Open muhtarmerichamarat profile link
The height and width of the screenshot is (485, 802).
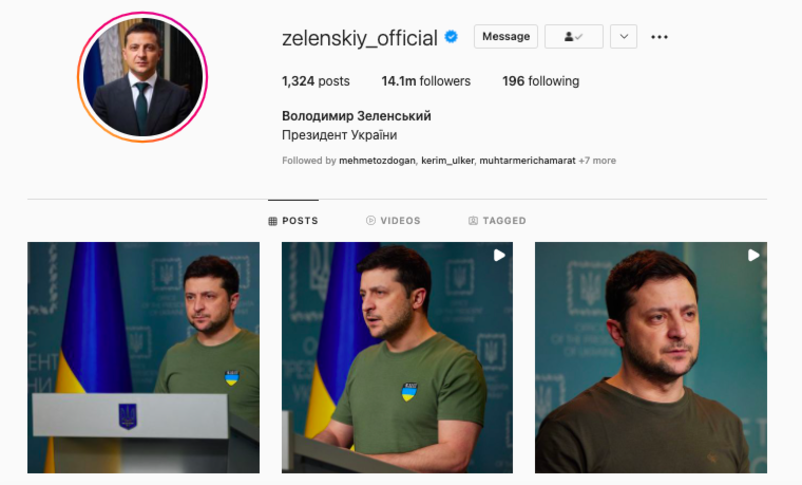click(527, 161)
